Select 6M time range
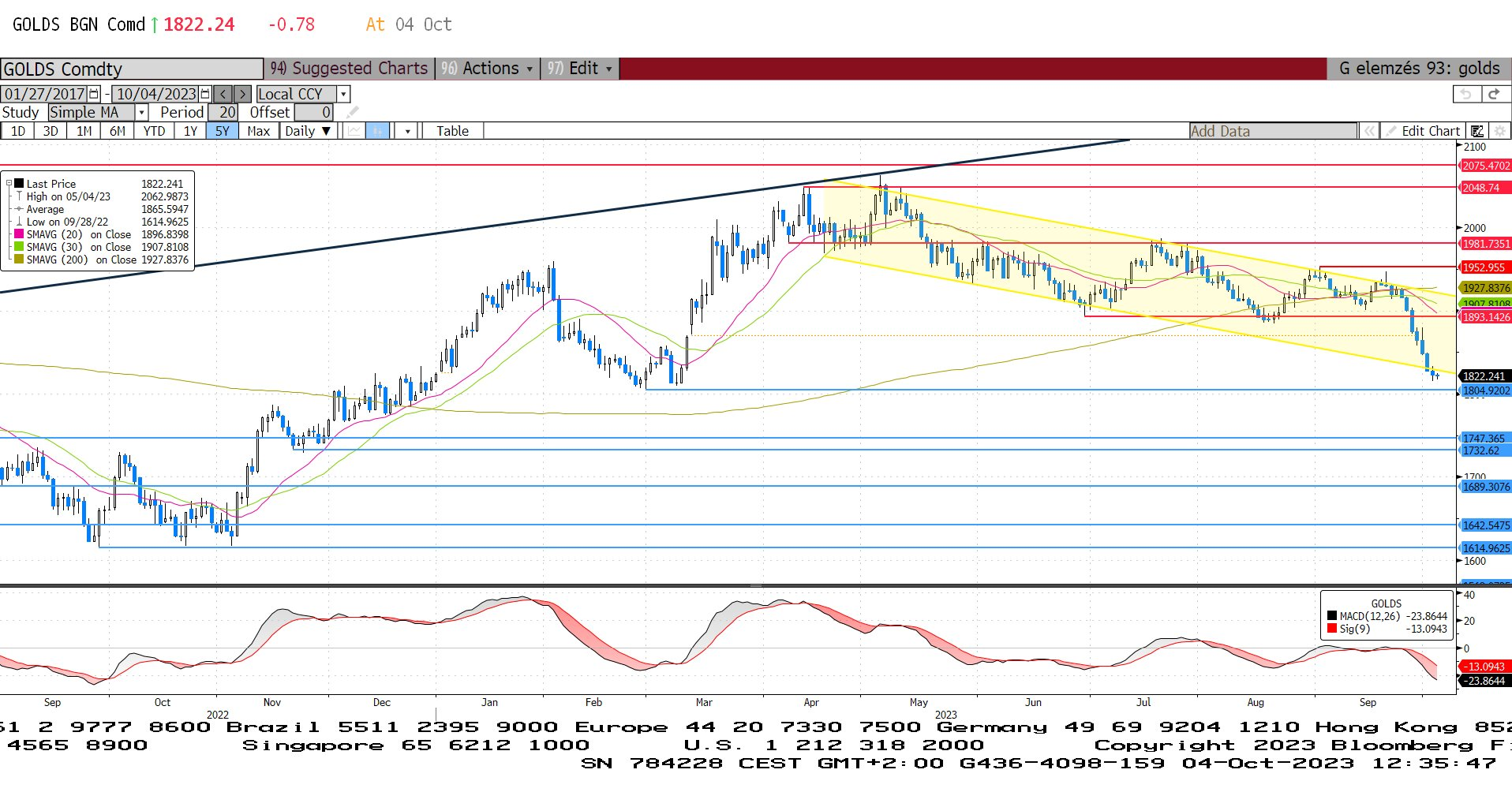Image resolution: width=1512 pixels, height=807 pixels. click(x=118, y=131)
